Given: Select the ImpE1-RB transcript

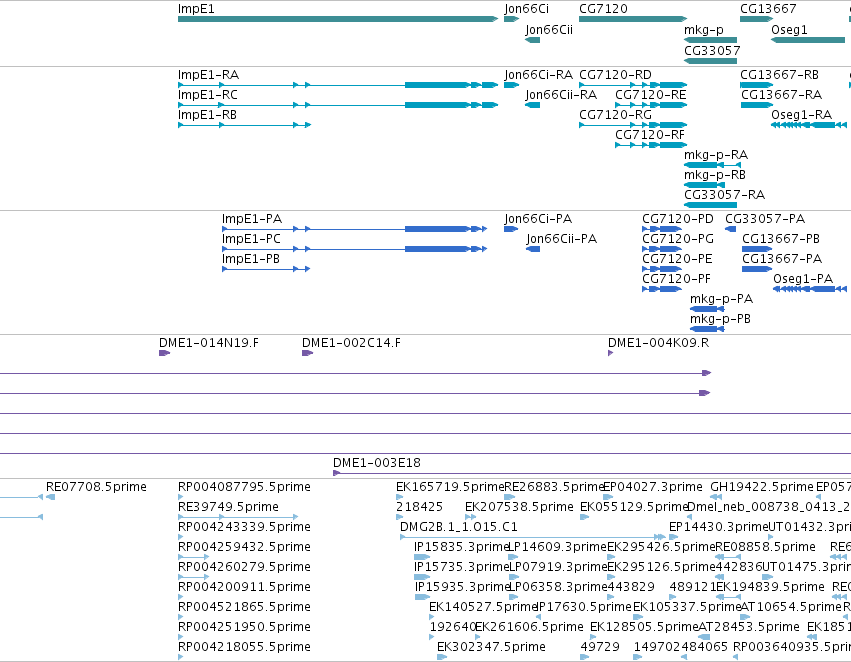Looking at the screenshot, I should click(x=244, y=125).
